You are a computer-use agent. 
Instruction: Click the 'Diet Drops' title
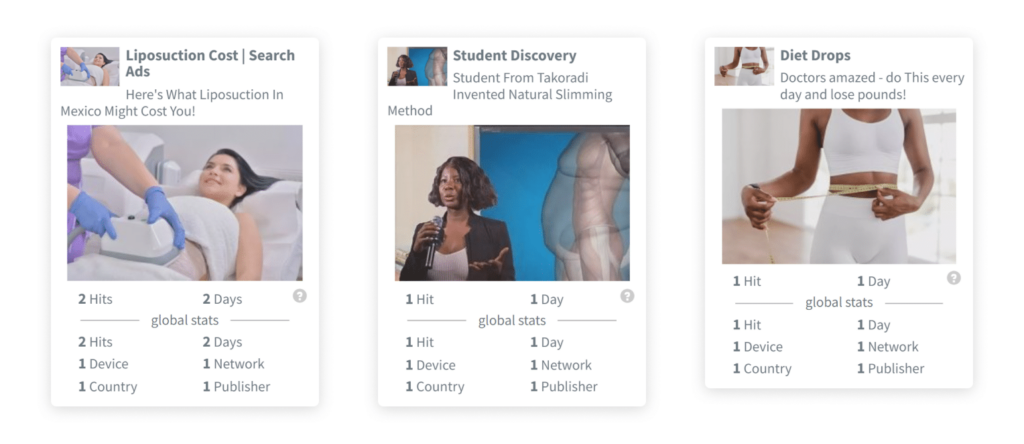(x=815, y=56)
